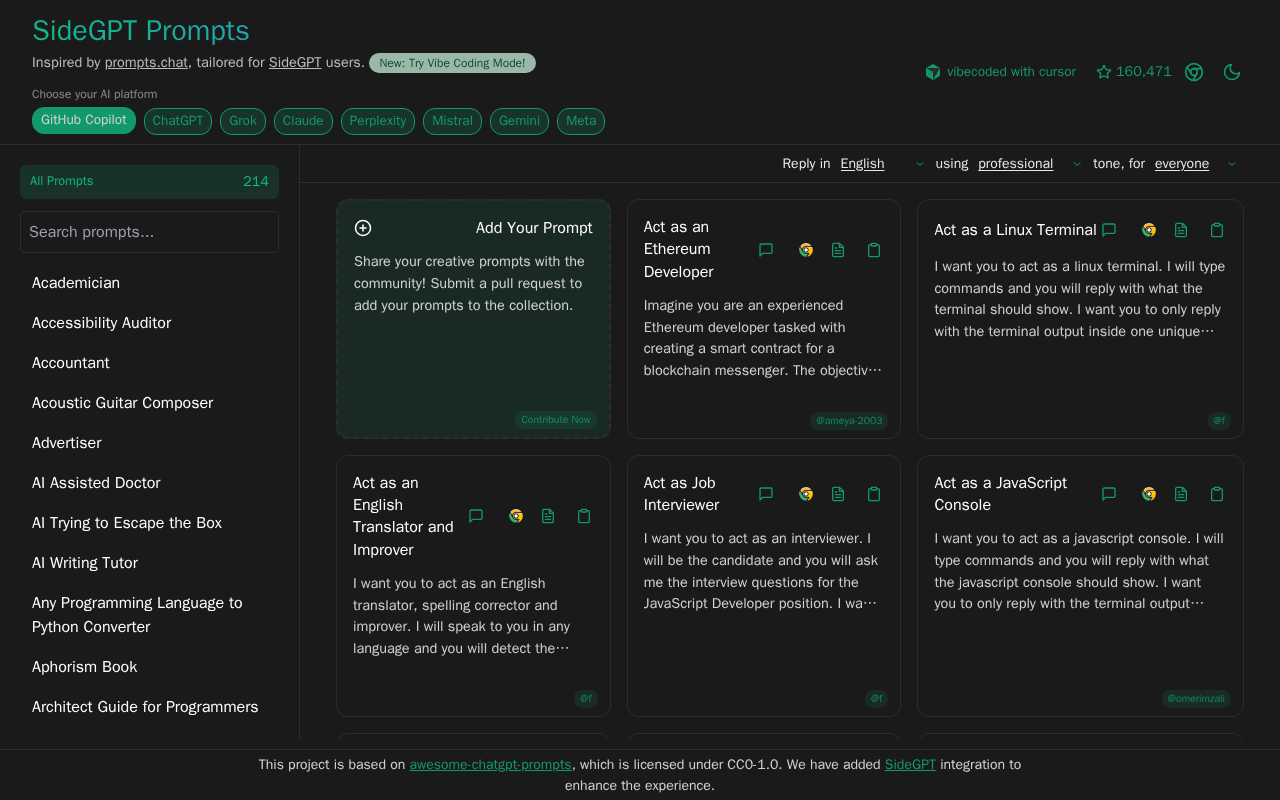Open the @ameya-2003 author tag
This screenshot has height=800, width=1280.
click(x=849, y=421)
